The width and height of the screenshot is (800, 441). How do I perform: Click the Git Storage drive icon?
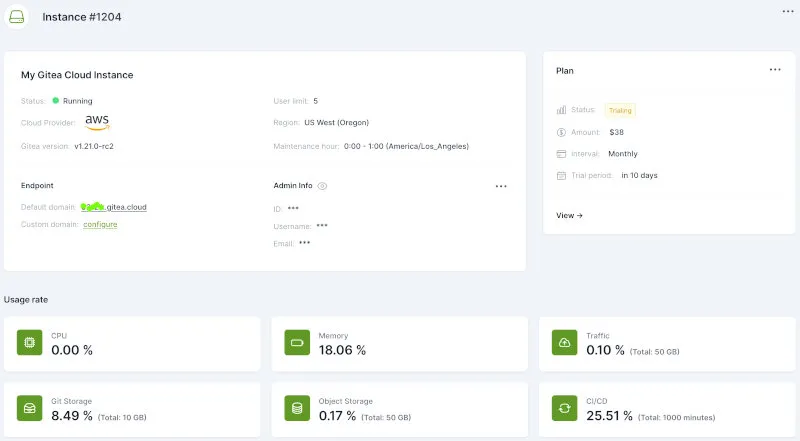tap(30, 408)
